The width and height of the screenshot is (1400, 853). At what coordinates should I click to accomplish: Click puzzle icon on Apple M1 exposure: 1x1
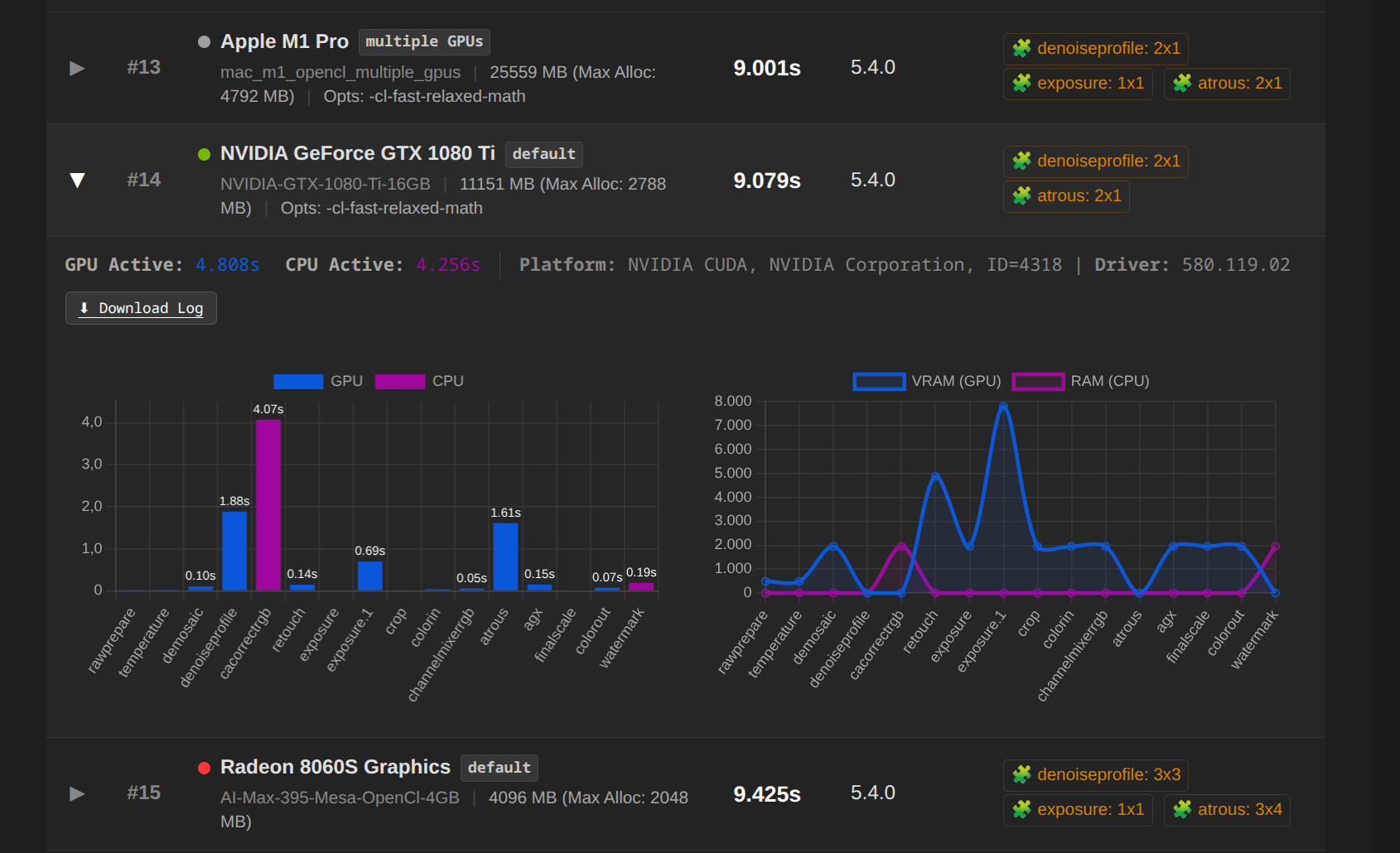tap(1021, 84)
